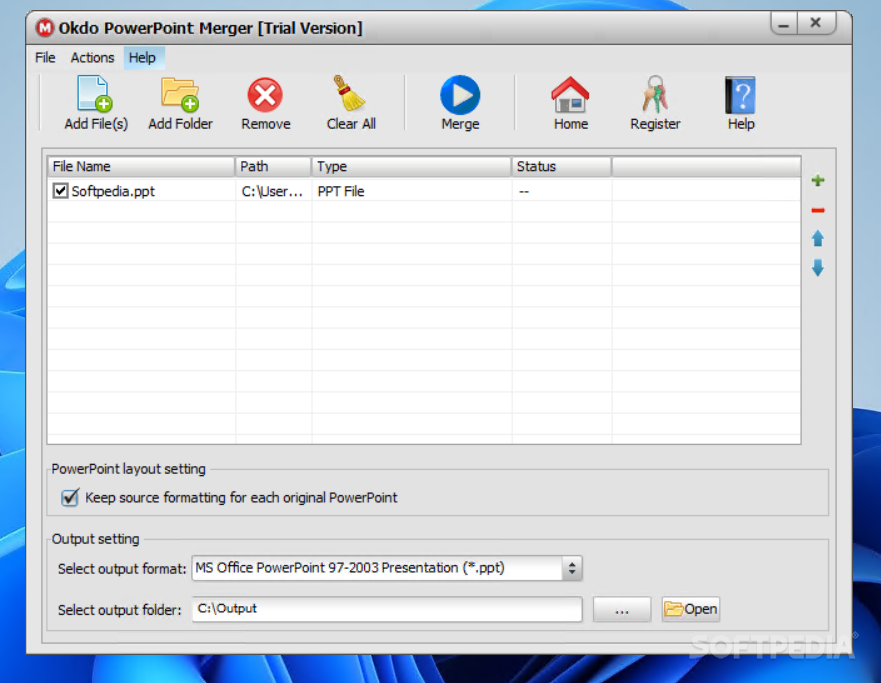The width and height of the screenshot is (881, 683).
Task: Click the Add Folder toolbar icon
Action: [180, 94]
